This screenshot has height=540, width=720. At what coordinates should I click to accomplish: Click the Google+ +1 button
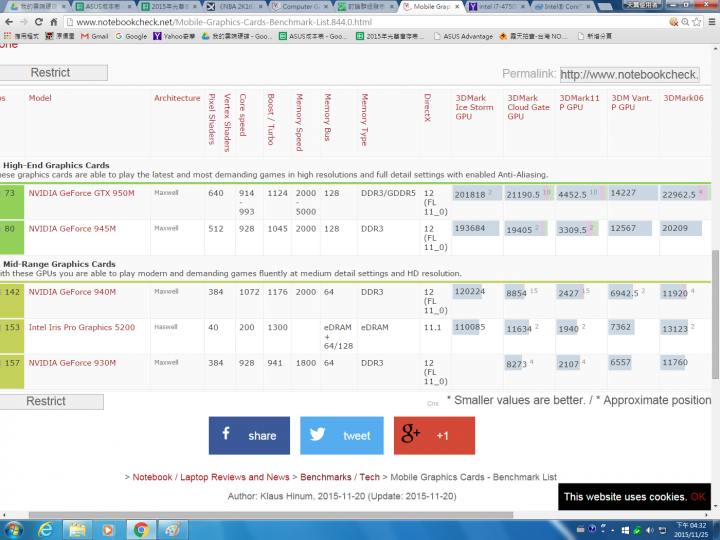pos(434,436)
